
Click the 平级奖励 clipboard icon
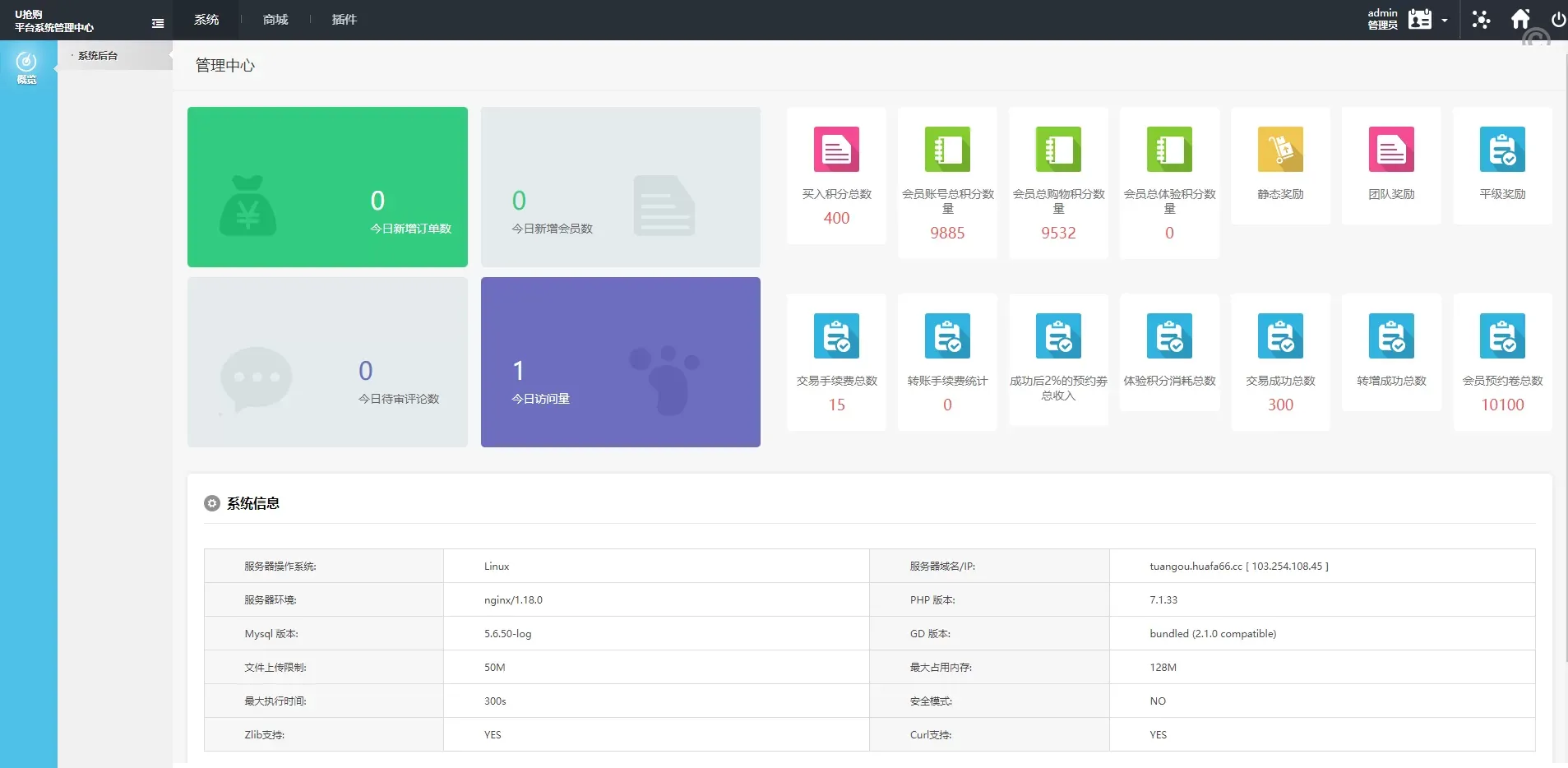[1502, 149]
